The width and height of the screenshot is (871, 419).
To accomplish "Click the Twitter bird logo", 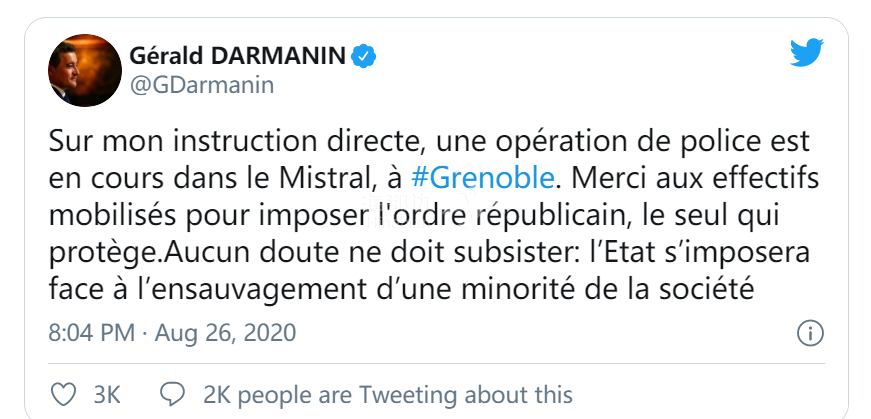I will (806, 54).
